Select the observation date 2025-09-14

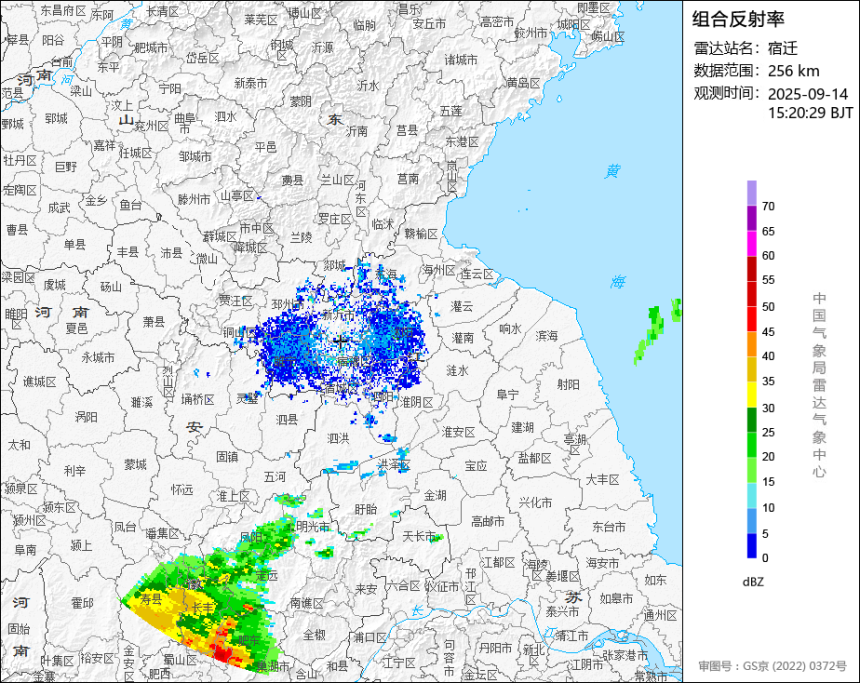[807, 94]
